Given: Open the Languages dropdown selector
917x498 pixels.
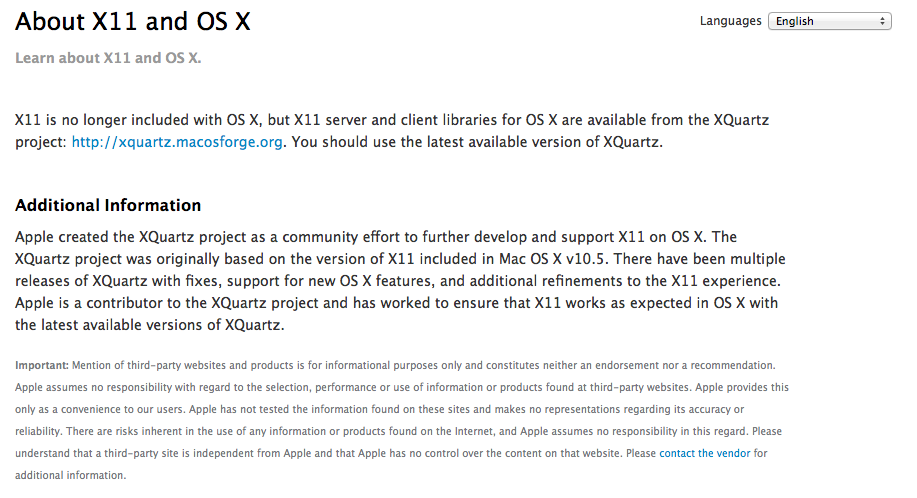Looking at the screenshot, I should click(x=828, y=21).
